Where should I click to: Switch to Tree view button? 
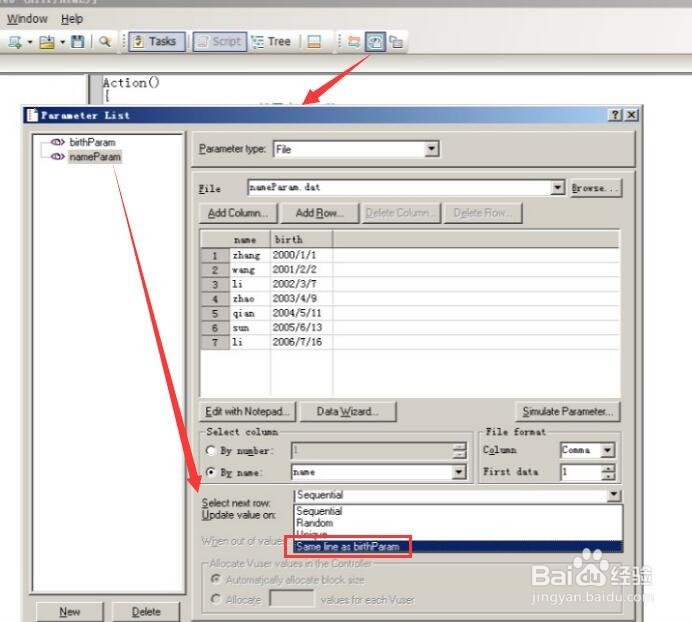271,41
